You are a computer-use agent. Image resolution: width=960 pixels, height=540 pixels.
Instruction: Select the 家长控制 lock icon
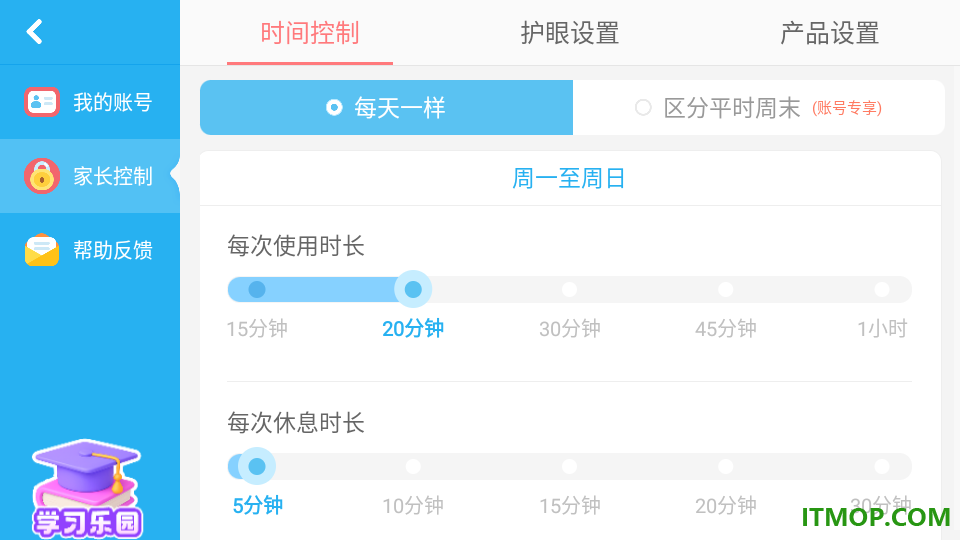pos(42,176)
